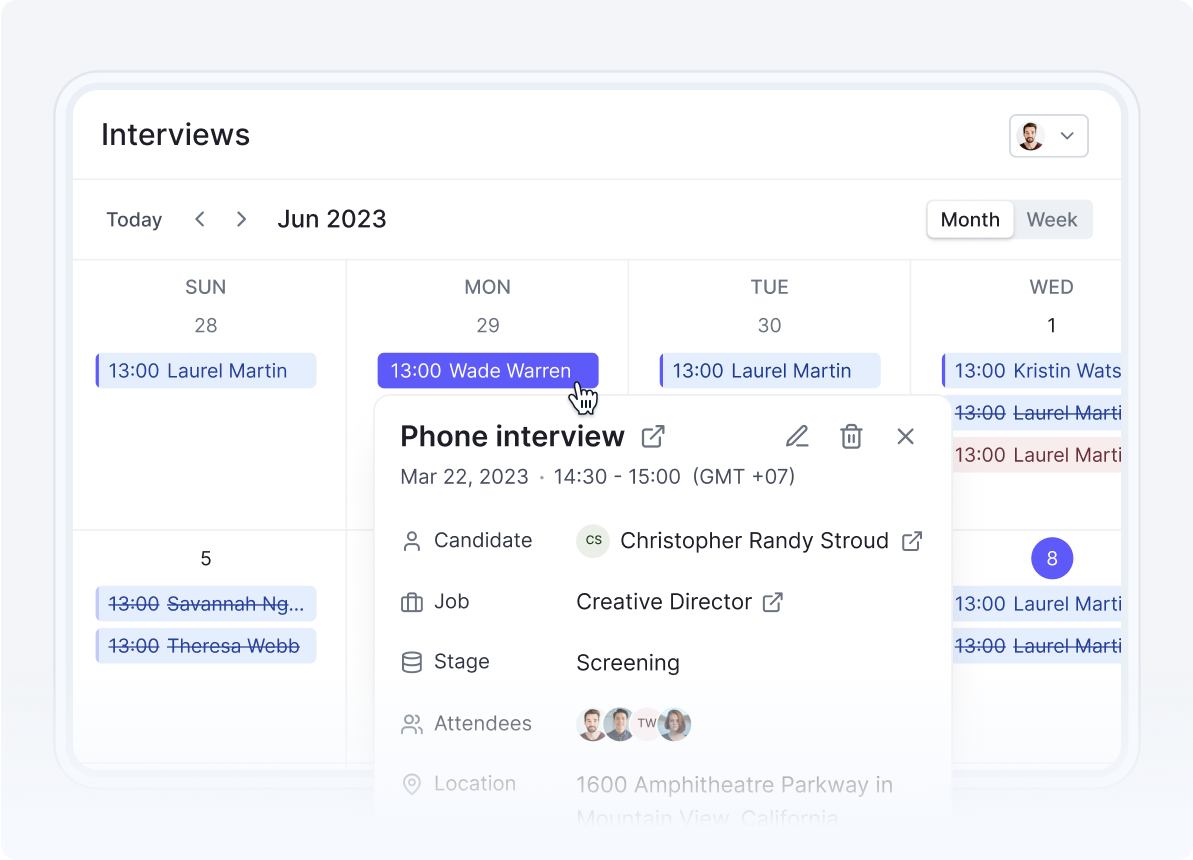Select day 5 in the calendar

pos(205,559)
